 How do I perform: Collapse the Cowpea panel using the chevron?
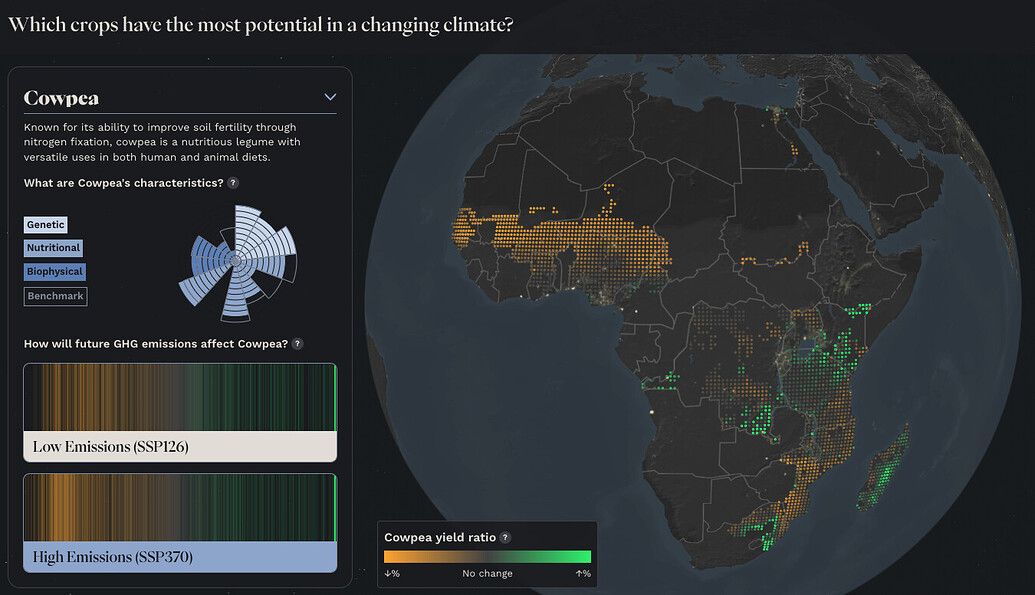tap(330, 96)
